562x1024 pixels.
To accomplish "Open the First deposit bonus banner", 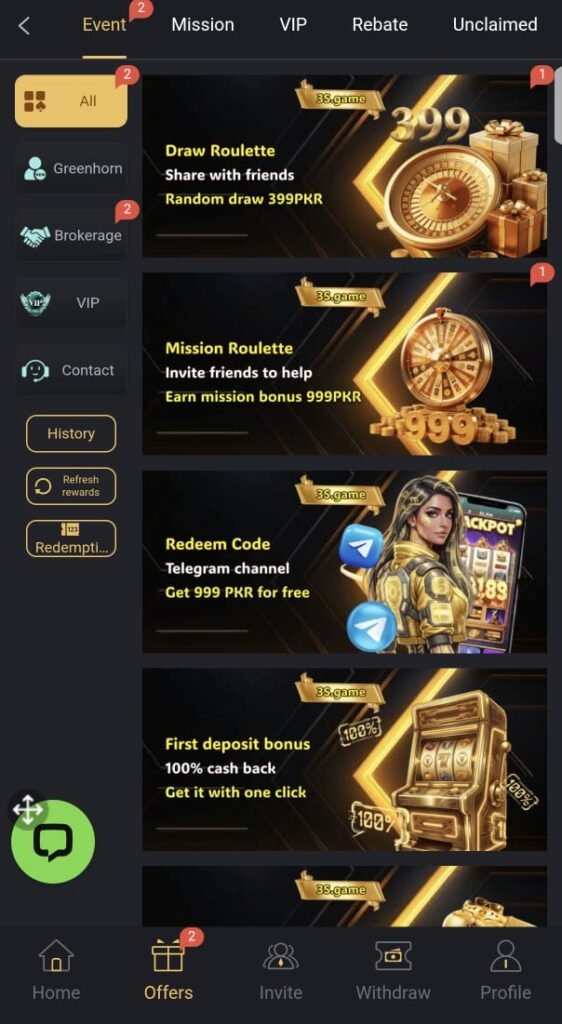I will click(345, 759).
